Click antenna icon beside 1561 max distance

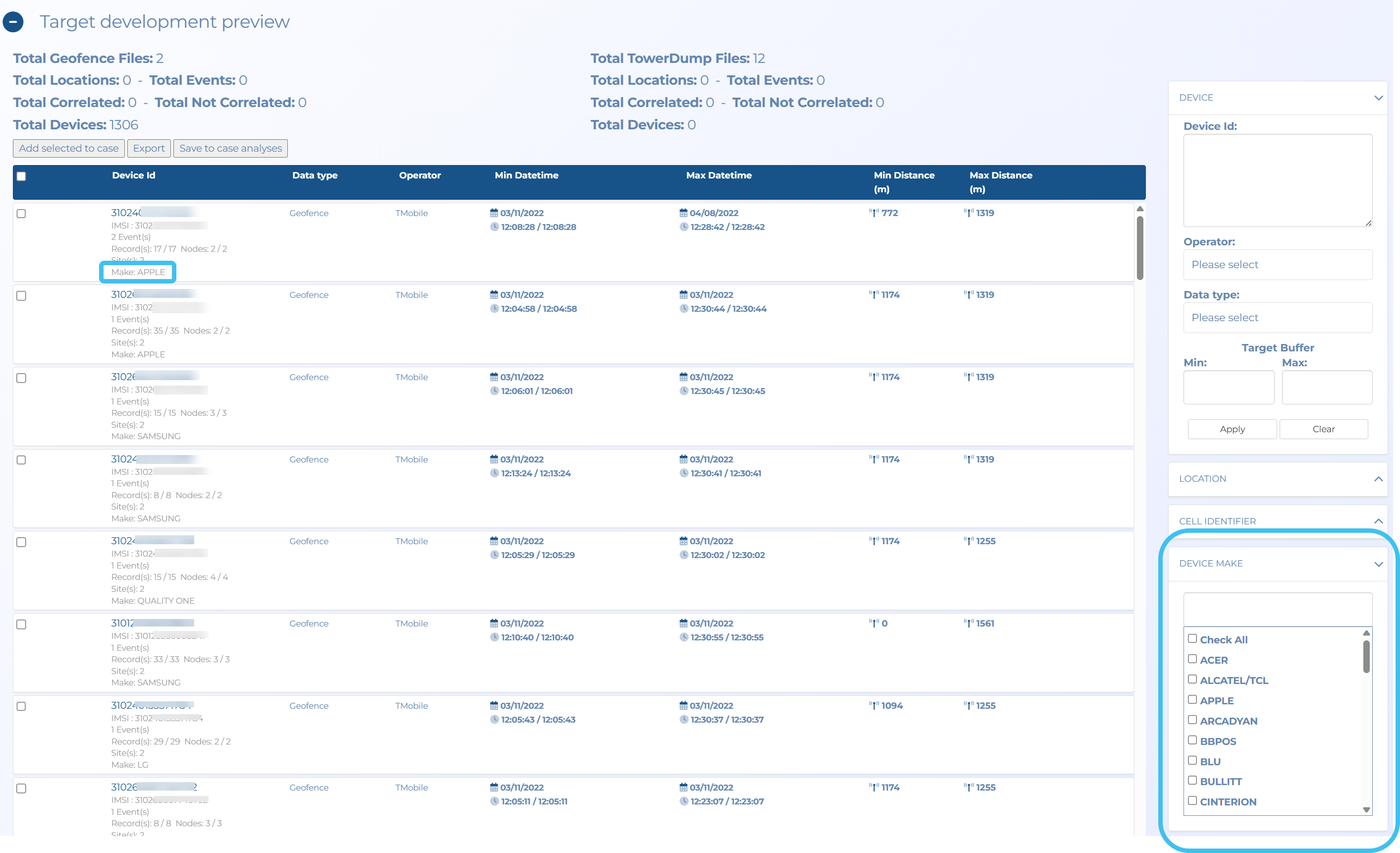tap(969, 624)
